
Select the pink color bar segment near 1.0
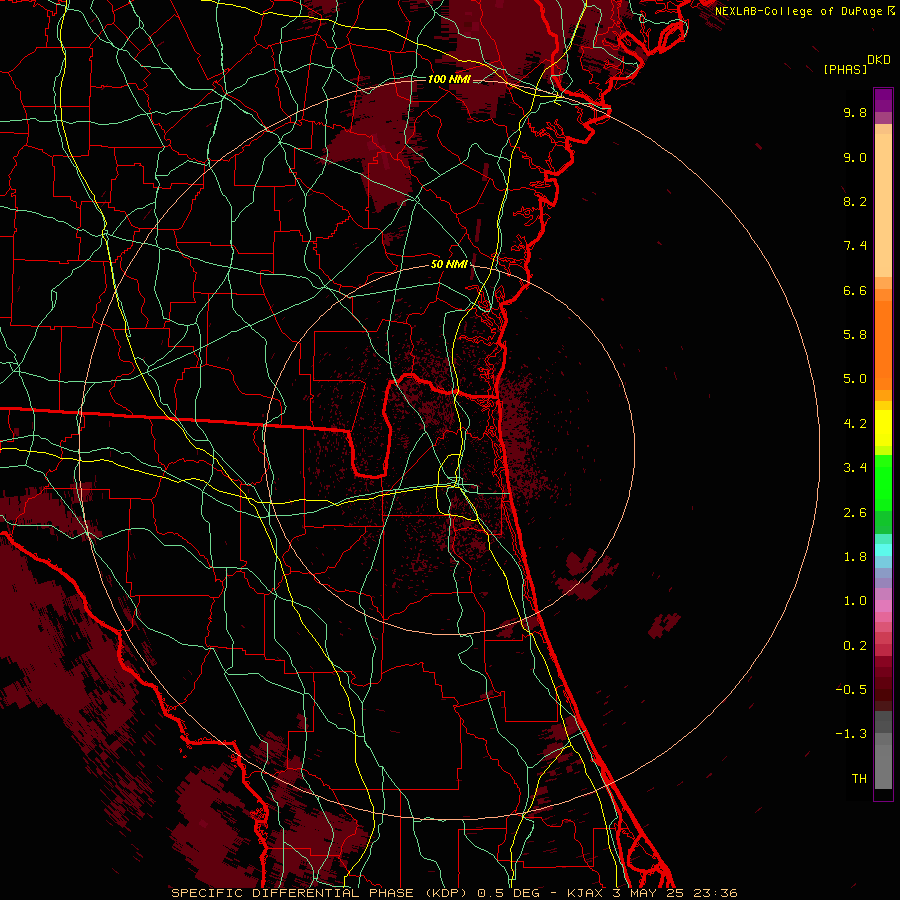click(883, 606)
